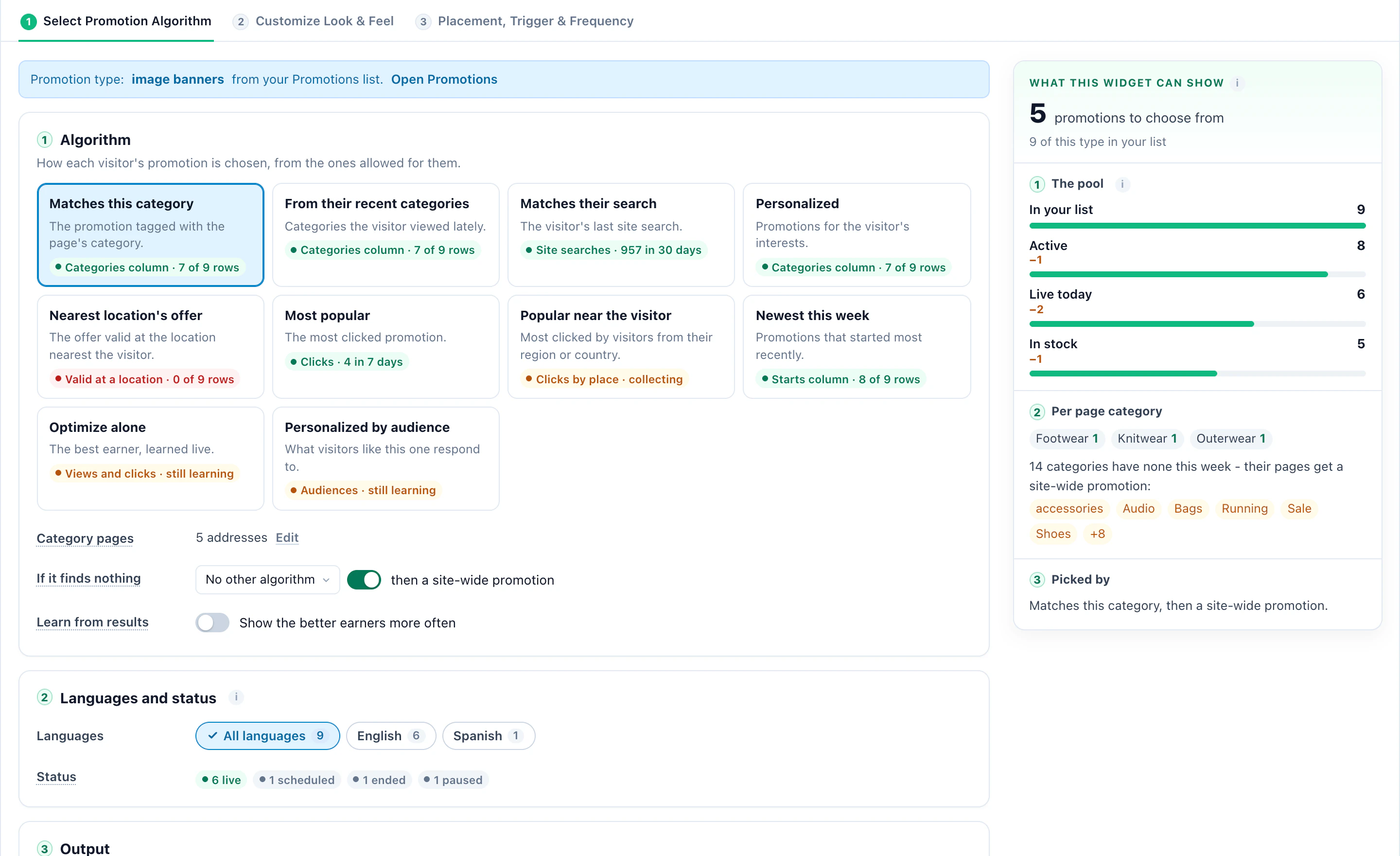
Task: Select the 'Optimize alone' algorithm card
Action: pos(151,458)
